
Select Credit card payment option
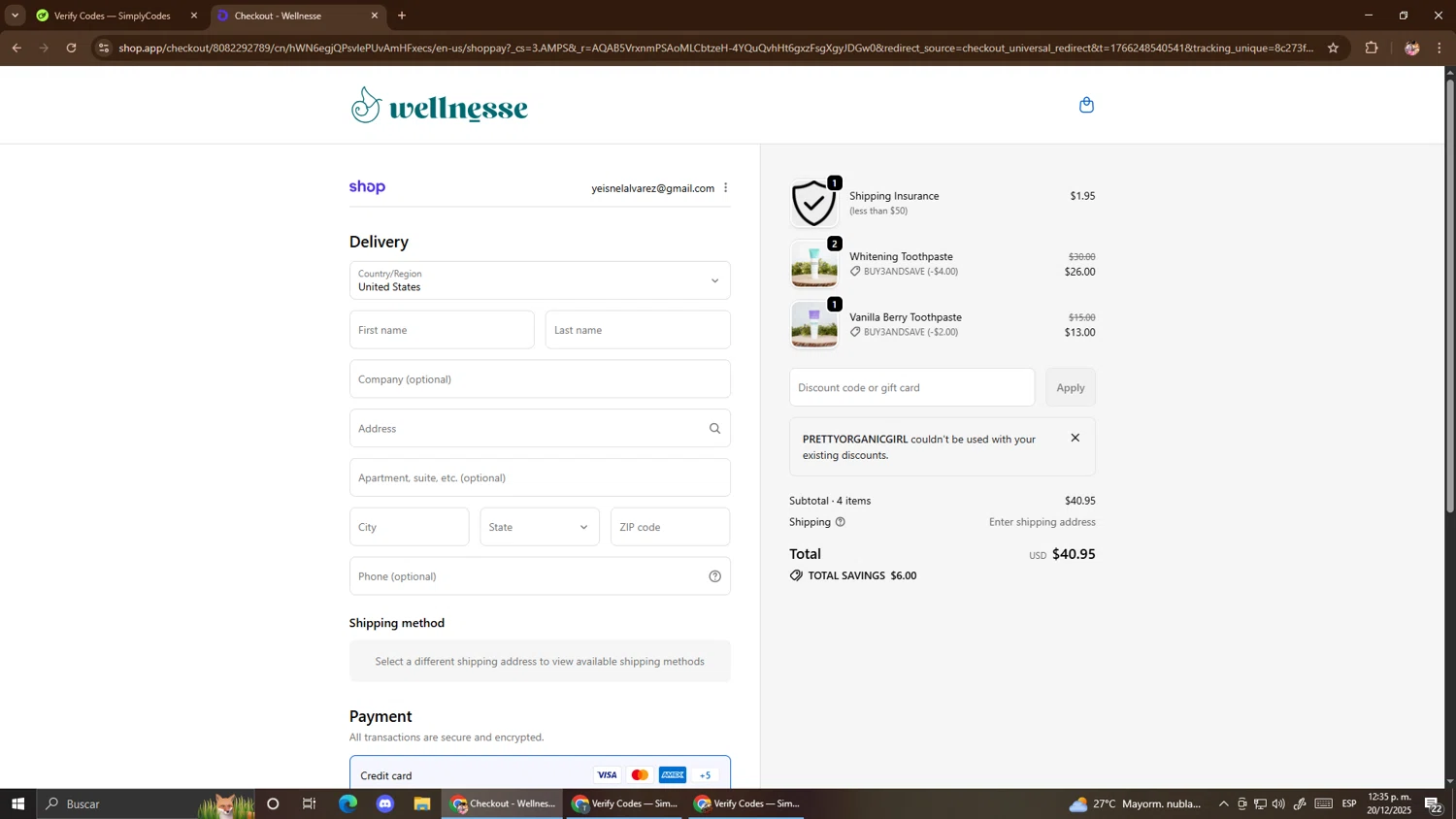[540, 773]
